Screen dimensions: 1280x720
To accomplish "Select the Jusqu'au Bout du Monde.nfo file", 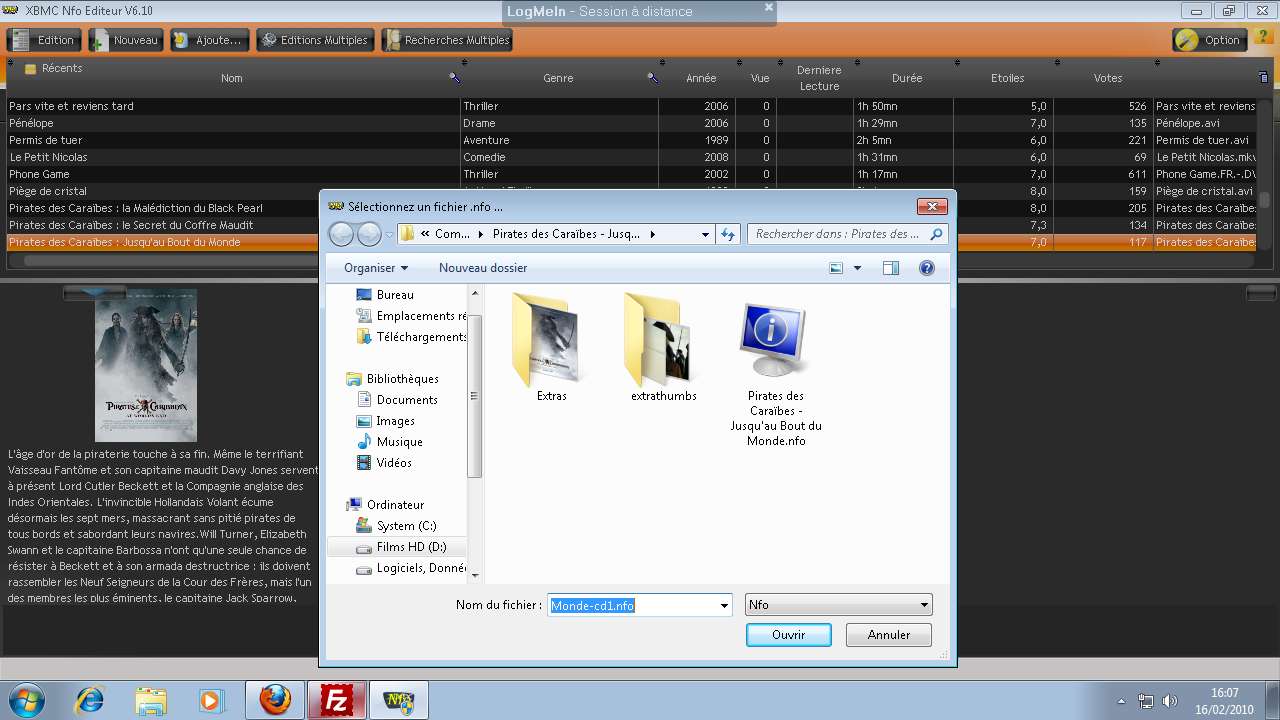I will pos(775,375).
